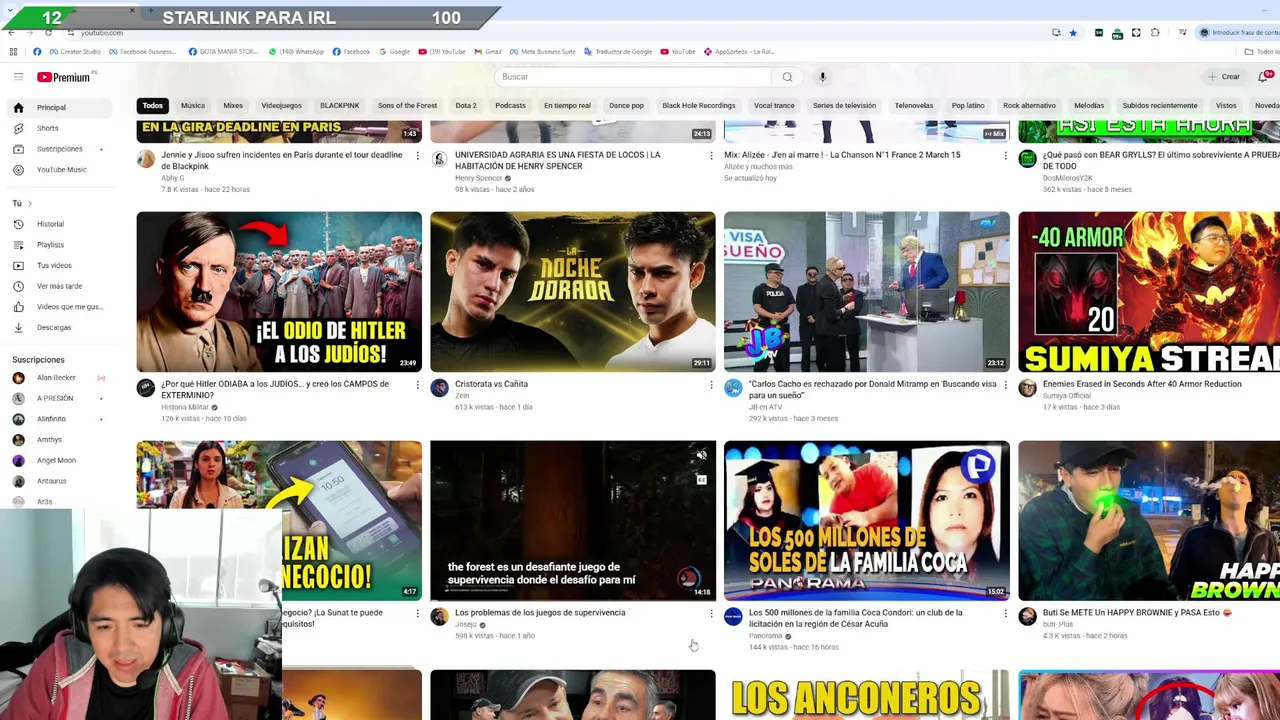Viewport: 1280px width, 720px height.
Task: Open options for Universidad Agraria video
Action: [711, 156]
